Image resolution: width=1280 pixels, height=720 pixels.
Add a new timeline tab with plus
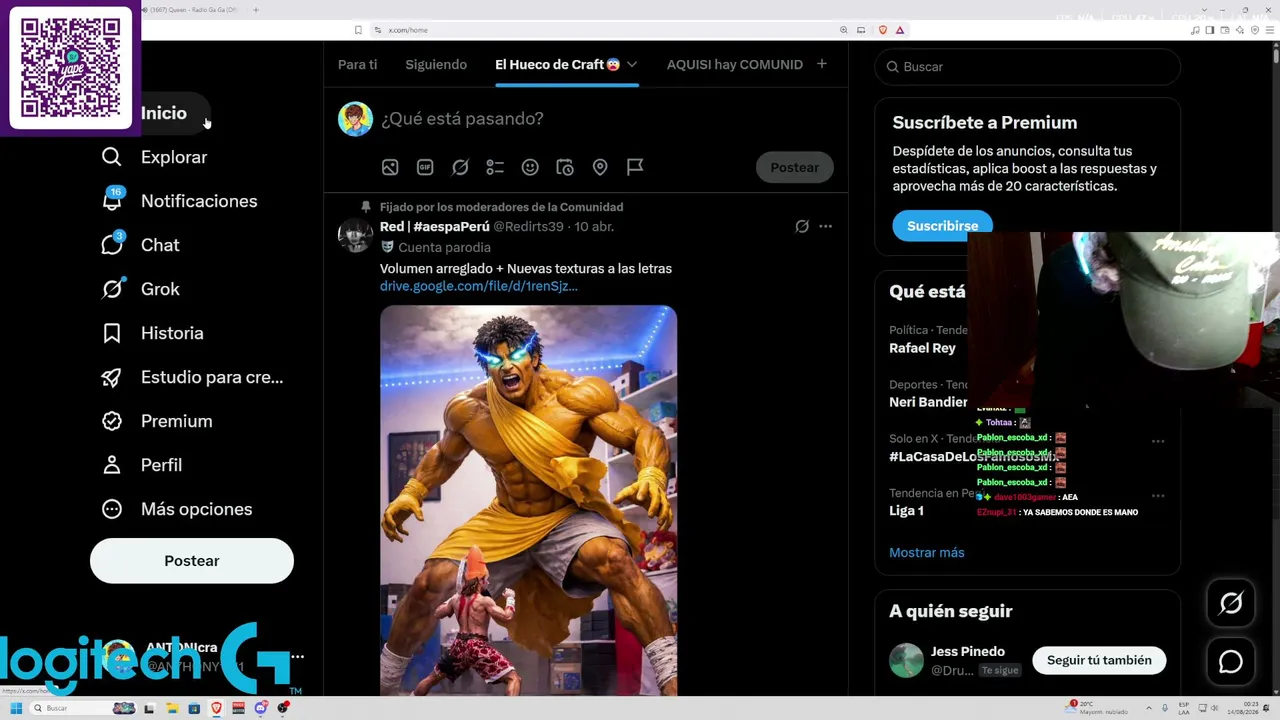822,64
